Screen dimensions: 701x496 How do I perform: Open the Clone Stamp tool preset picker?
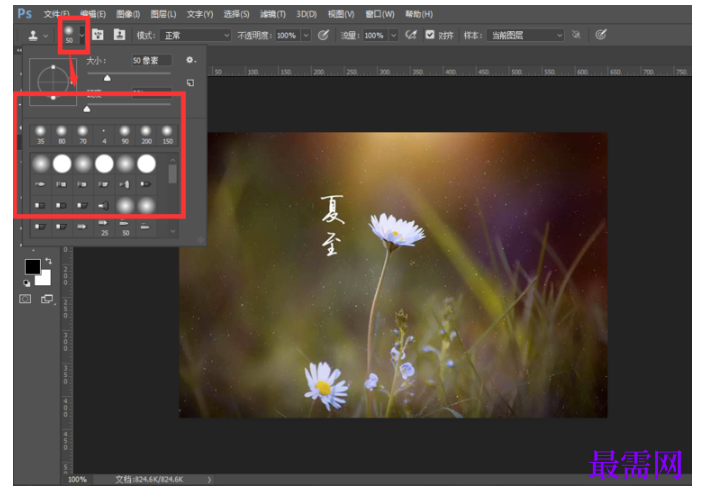[x=37, y=35]
